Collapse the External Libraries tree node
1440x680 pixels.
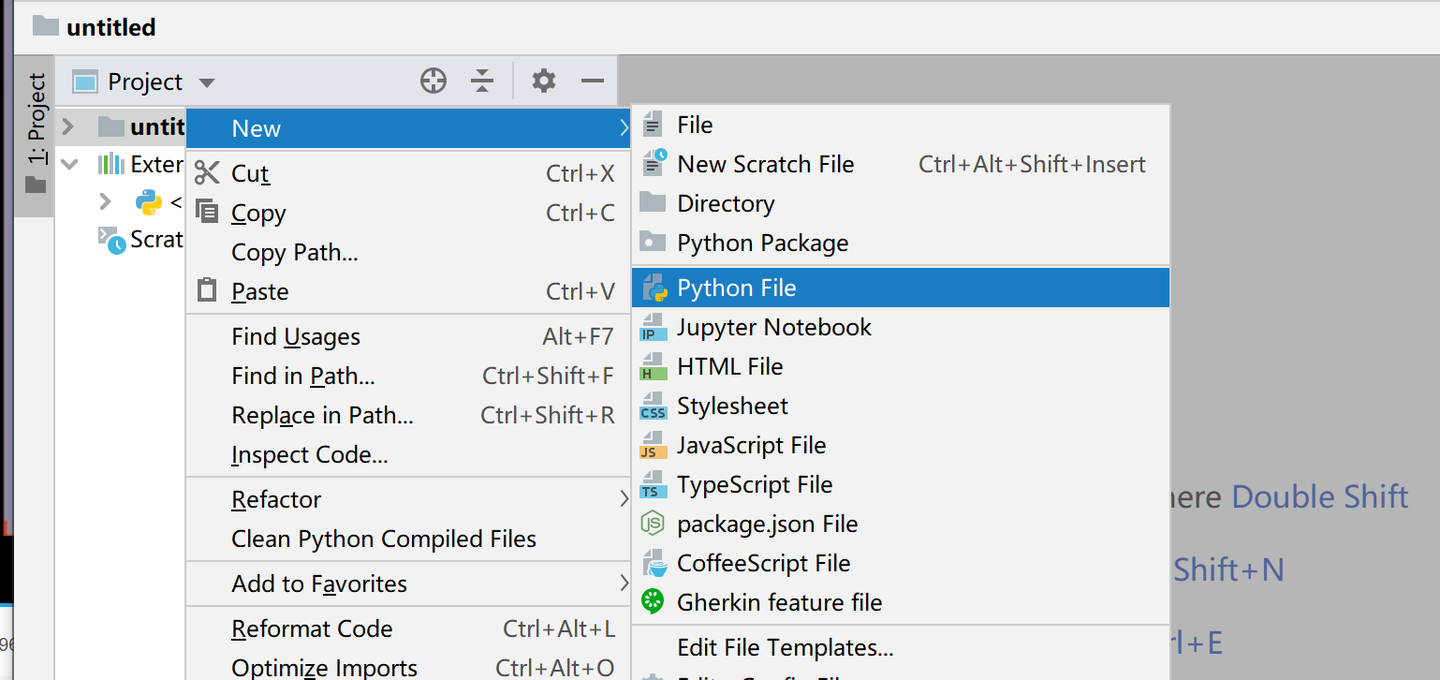tap(69, 164)
